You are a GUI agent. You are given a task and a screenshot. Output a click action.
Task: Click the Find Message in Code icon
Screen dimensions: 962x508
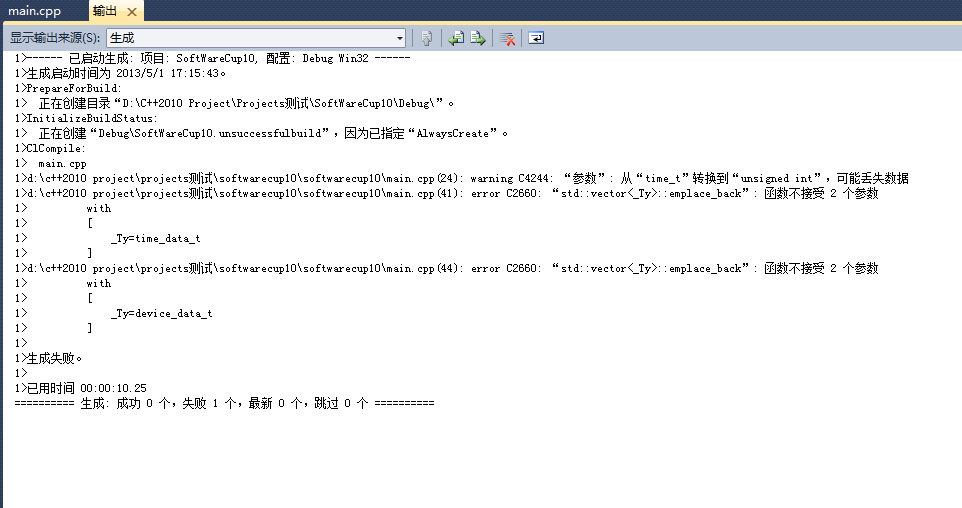pos(426,38)
